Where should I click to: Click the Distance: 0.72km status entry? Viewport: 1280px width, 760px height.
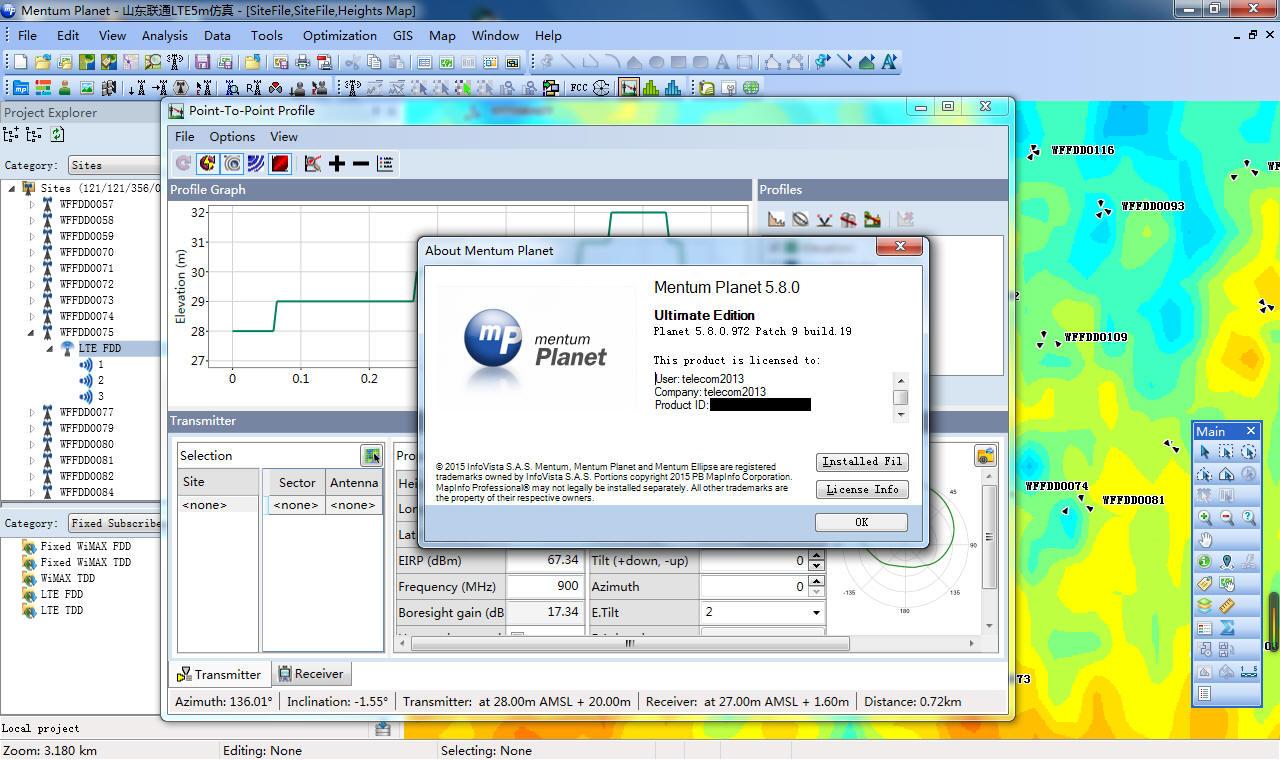click(913, 702)
